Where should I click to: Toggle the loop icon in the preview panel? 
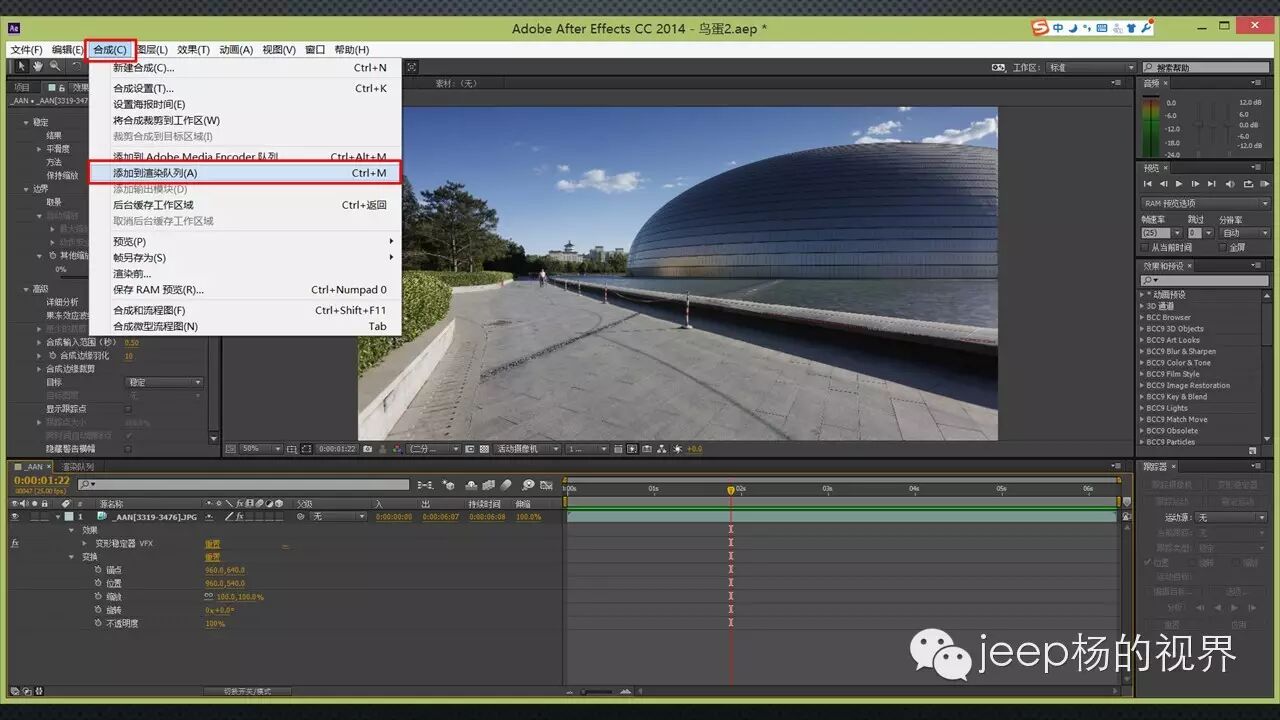coord(1247,184)
